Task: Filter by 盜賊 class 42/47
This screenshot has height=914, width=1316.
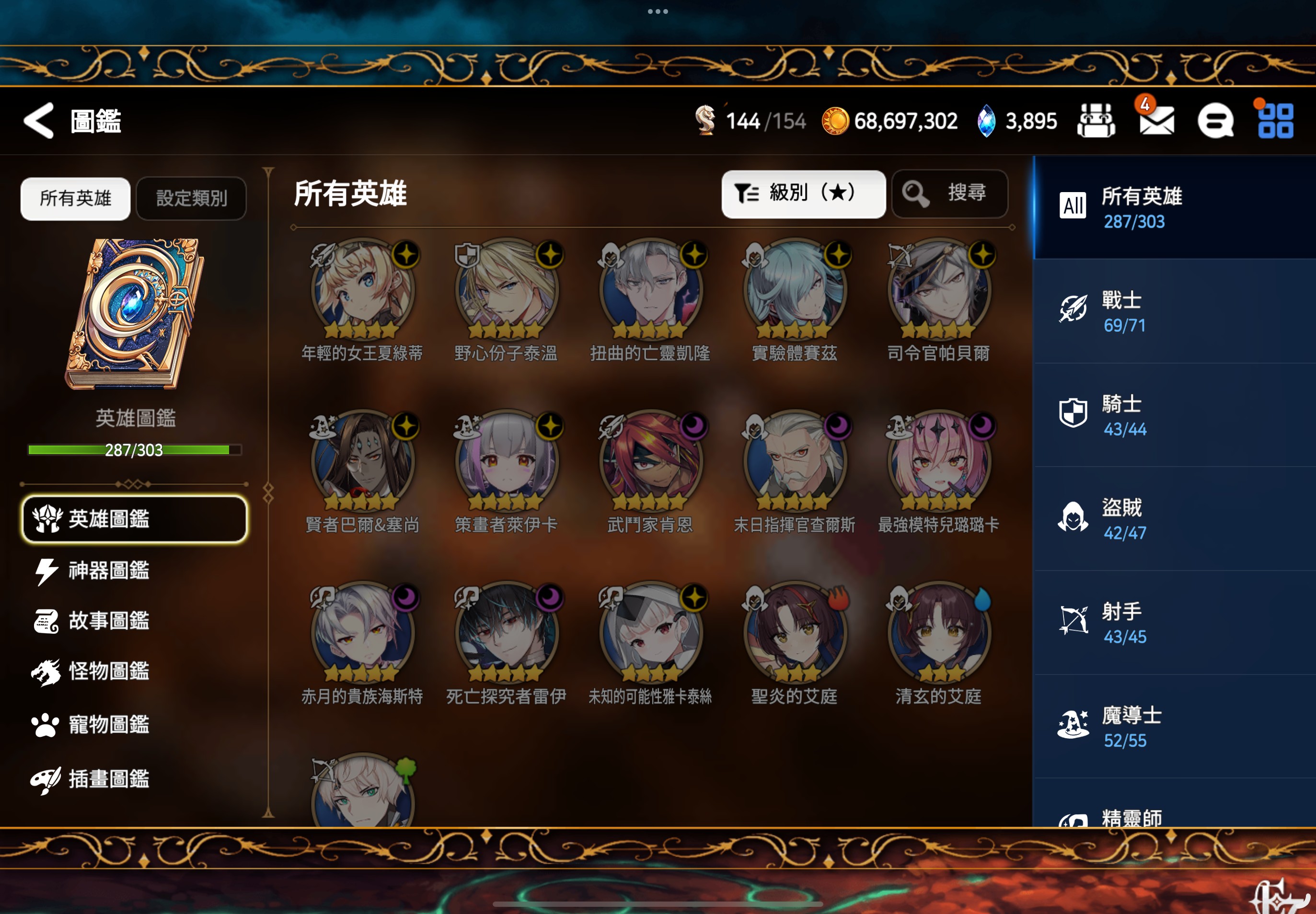Action: 1175,519
